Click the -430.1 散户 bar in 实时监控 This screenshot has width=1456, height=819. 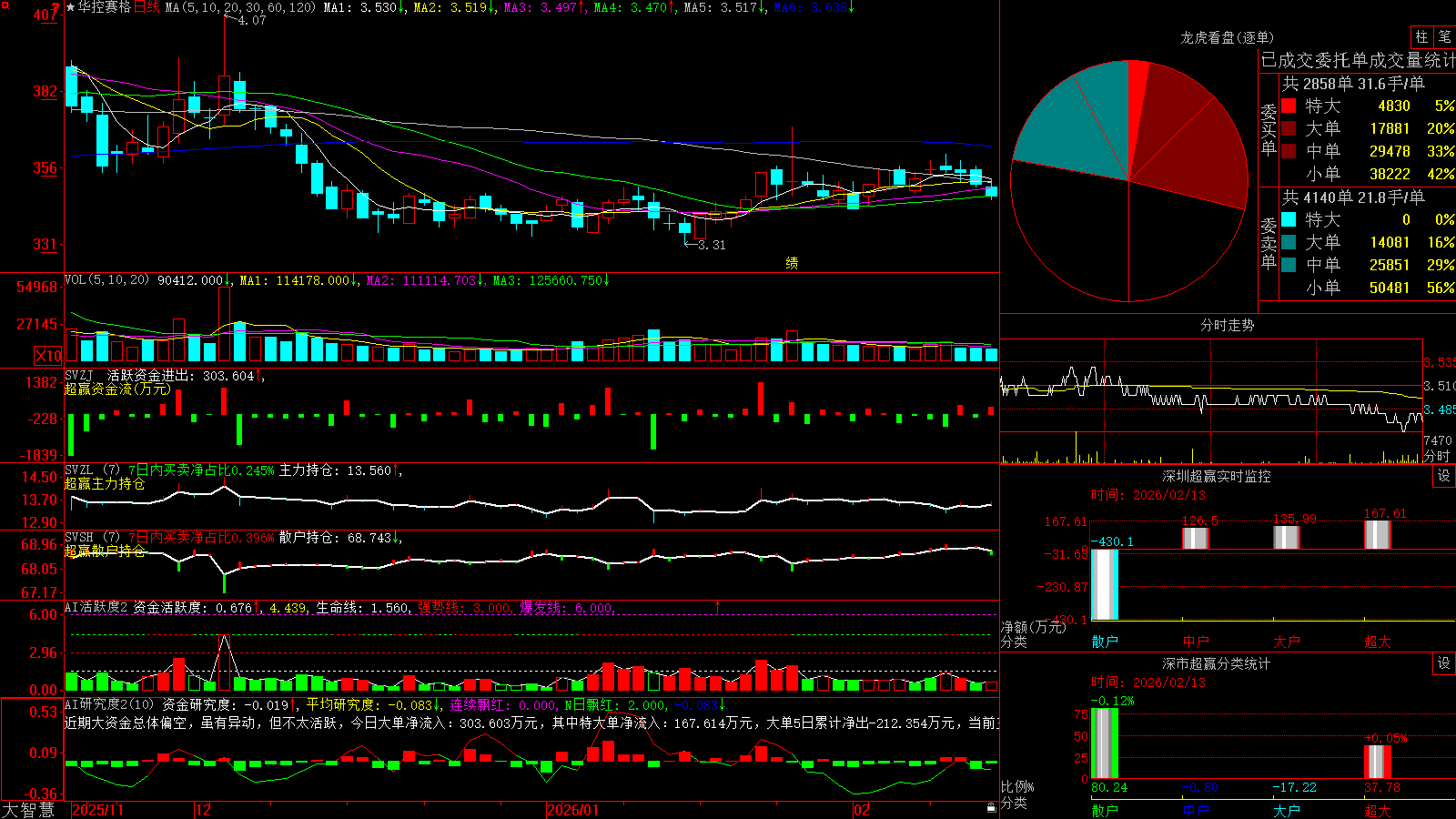(x=1105, y=584)
